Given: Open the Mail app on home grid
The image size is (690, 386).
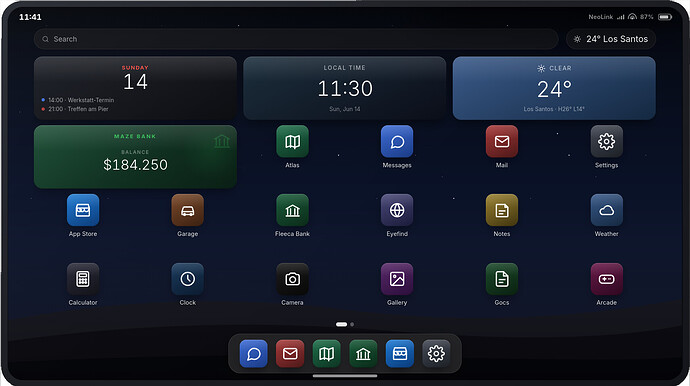Looking at the screenshot, I should click(x=502, y=141).
